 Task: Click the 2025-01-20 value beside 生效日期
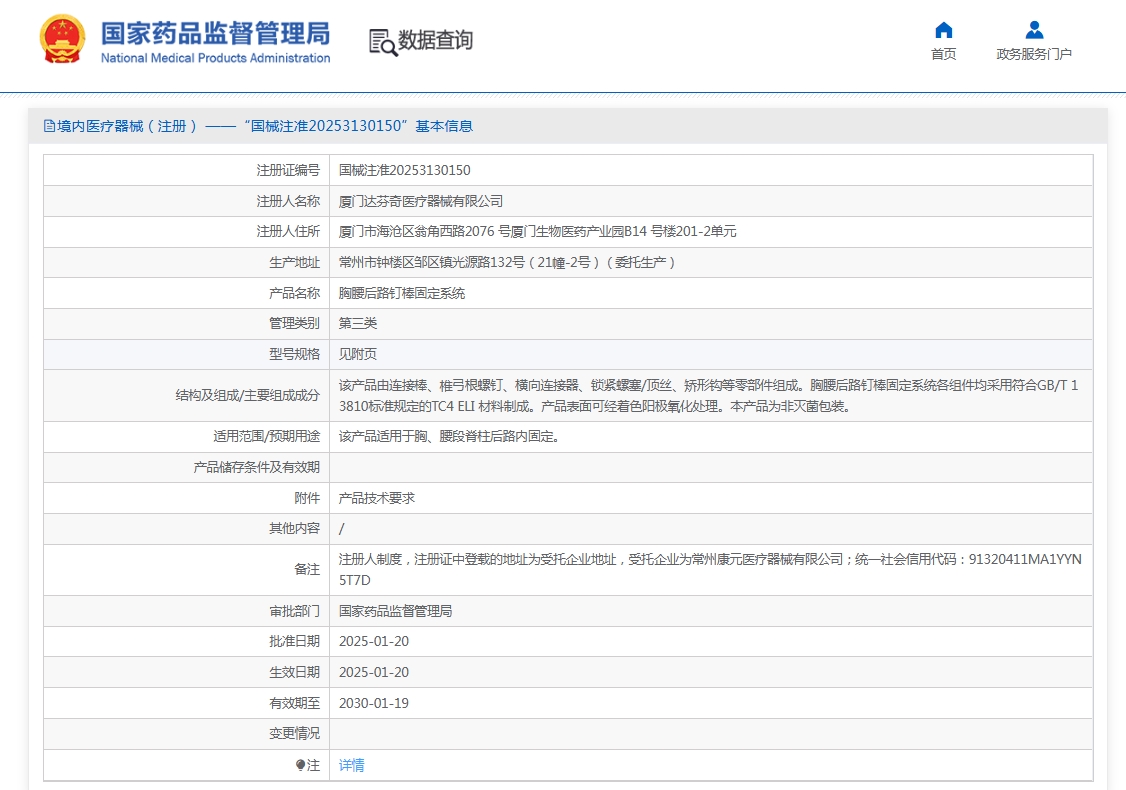(x=374, y=672)
